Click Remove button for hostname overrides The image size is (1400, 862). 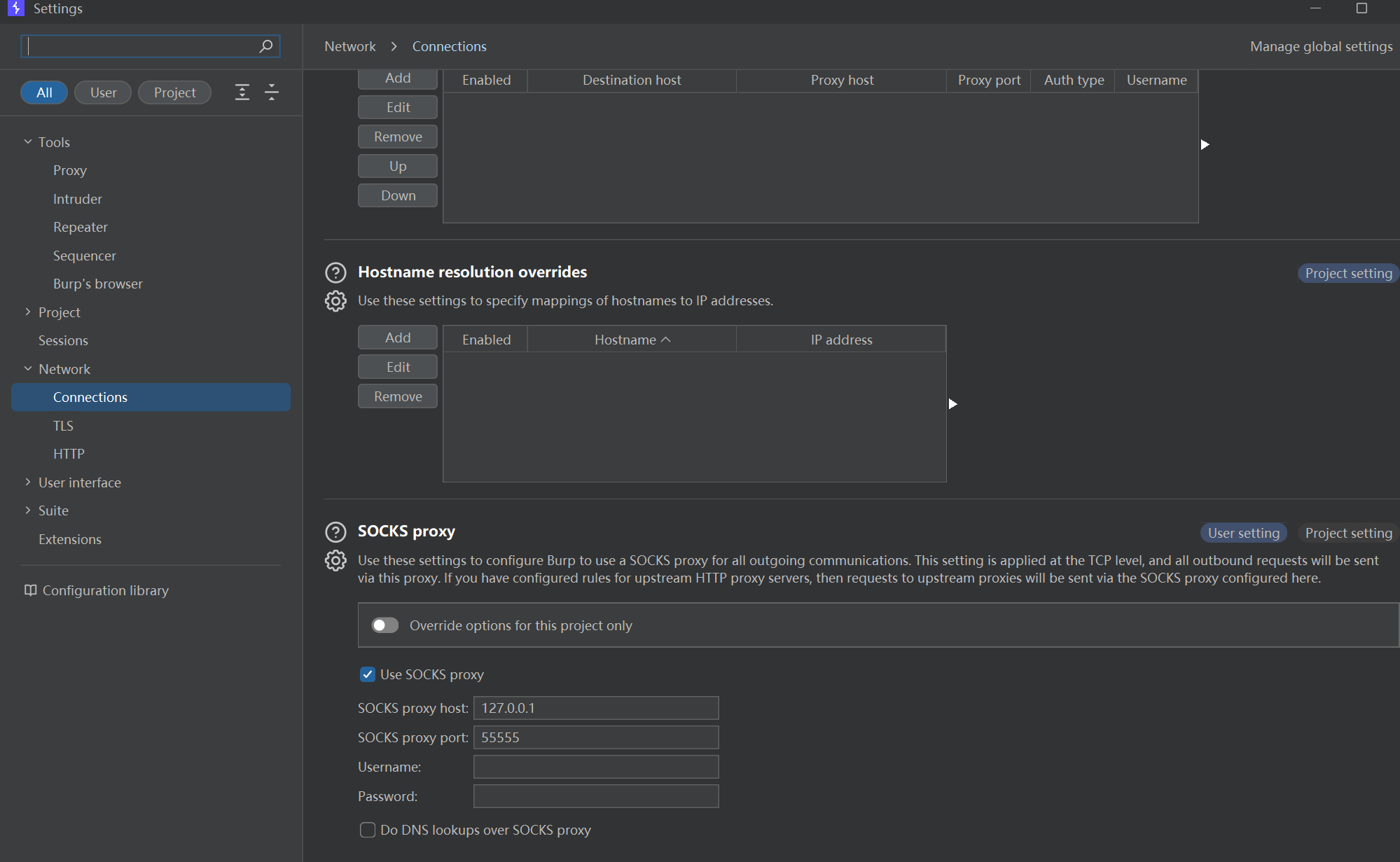[398, 396]
